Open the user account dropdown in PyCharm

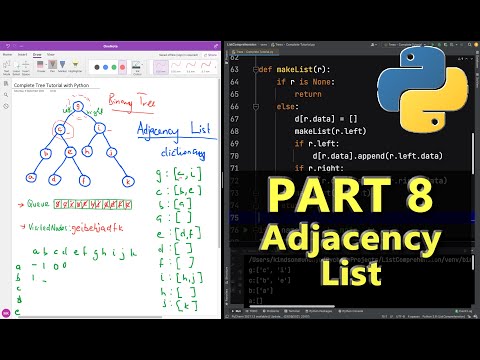pyautogui.click(x=374, y=44)
